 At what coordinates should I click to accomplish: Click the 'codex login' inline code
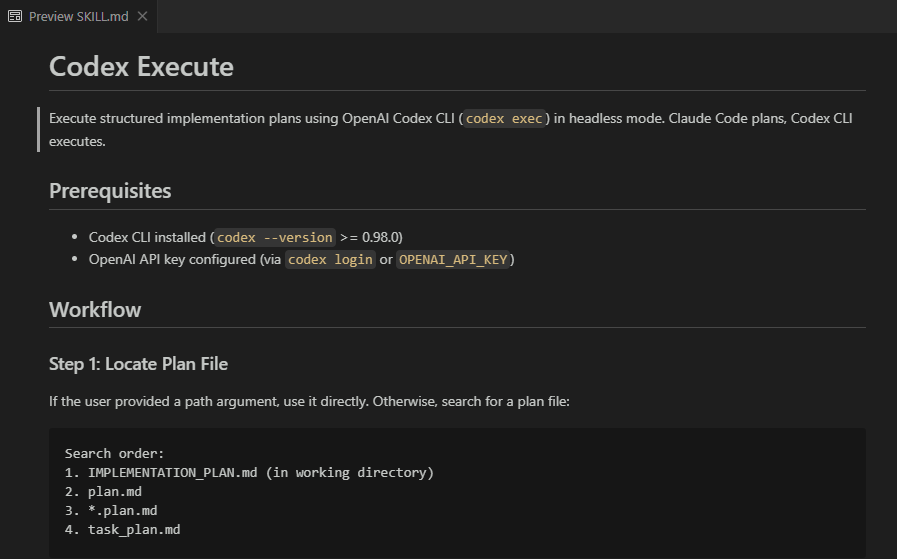coord(330,259)
